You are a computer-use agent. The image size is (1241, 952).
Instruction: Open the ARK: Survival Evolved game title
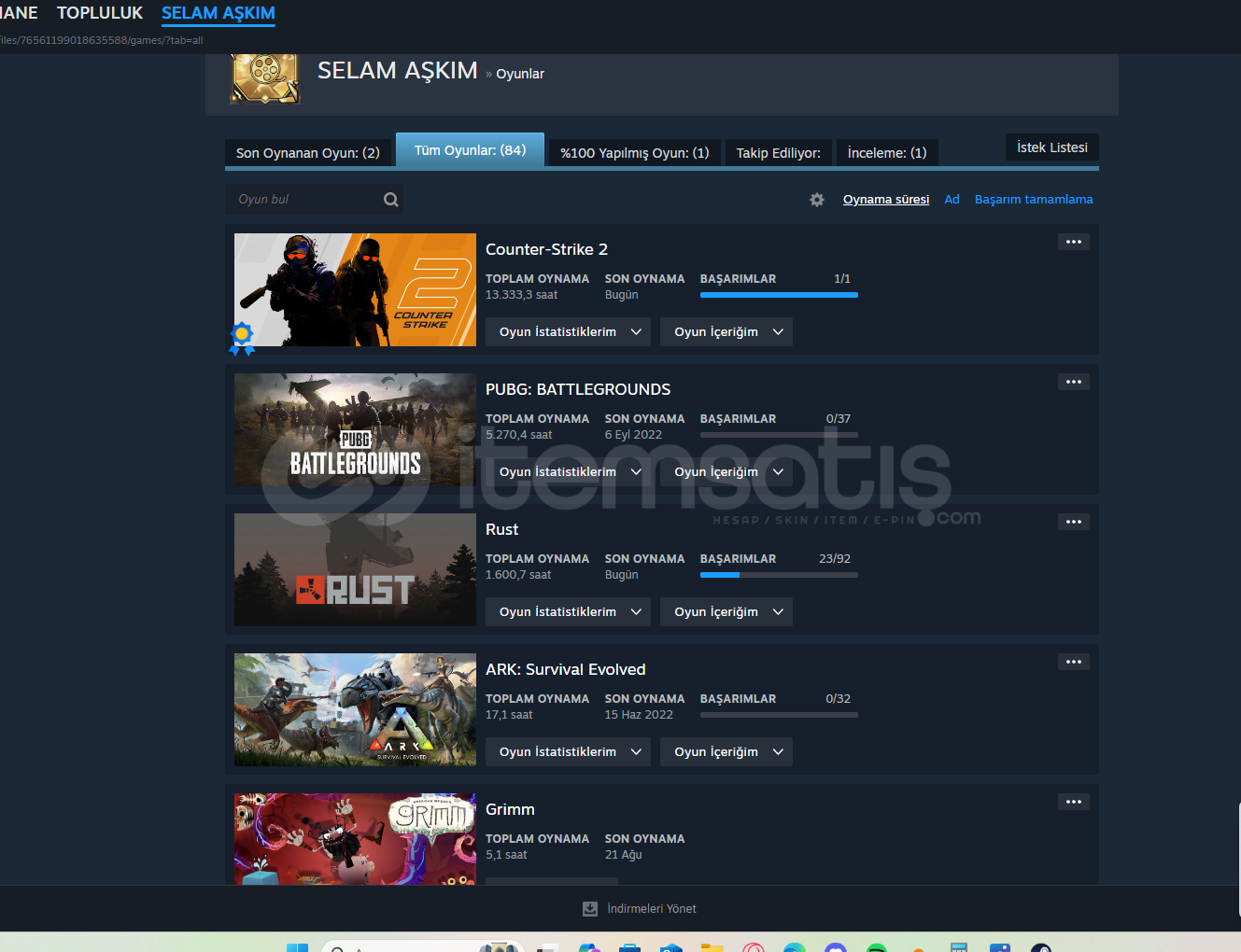[x=566, y=669]
